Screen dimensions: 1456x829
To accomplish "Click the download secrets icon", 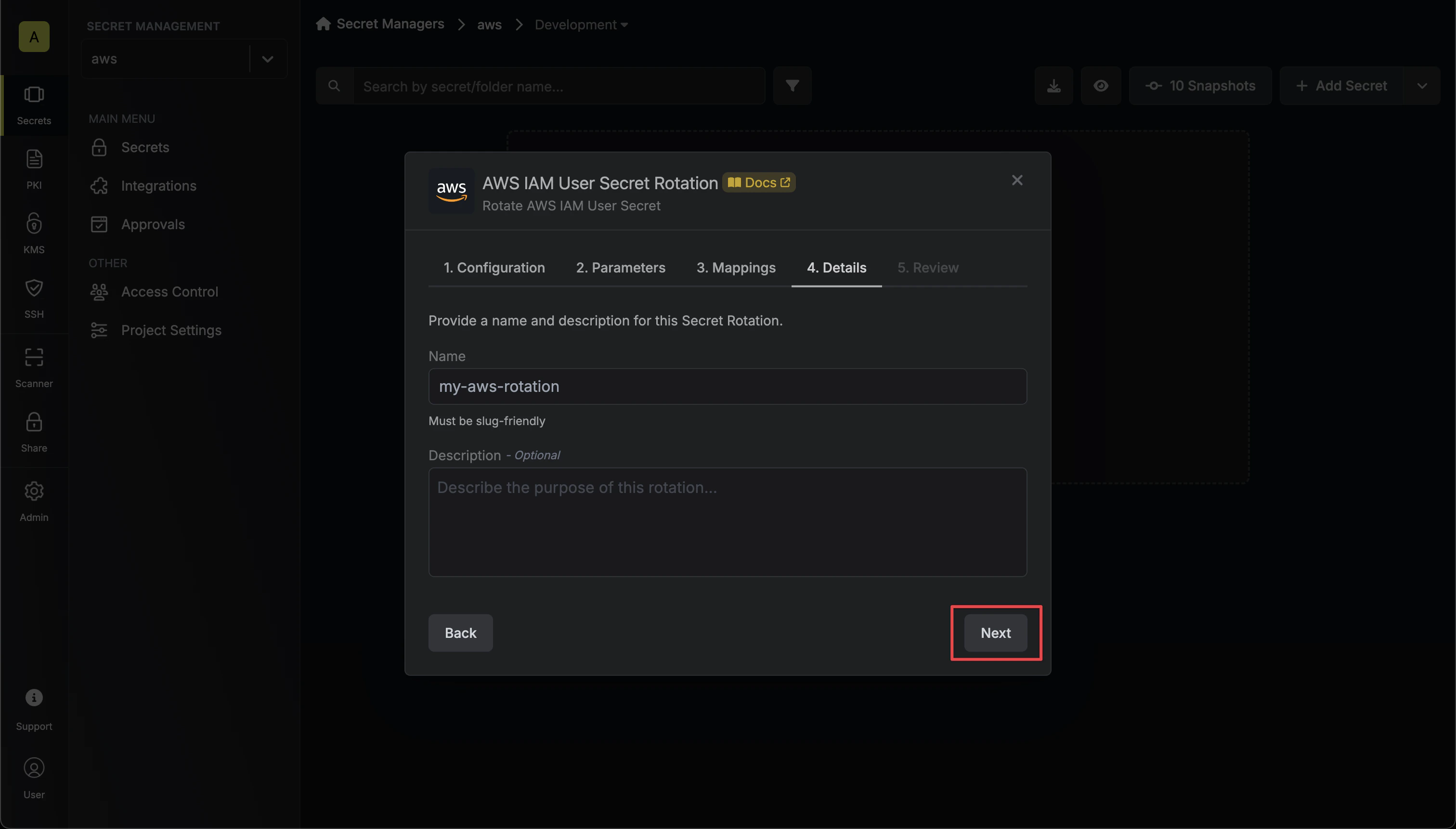I will [x=1054, y=86].
